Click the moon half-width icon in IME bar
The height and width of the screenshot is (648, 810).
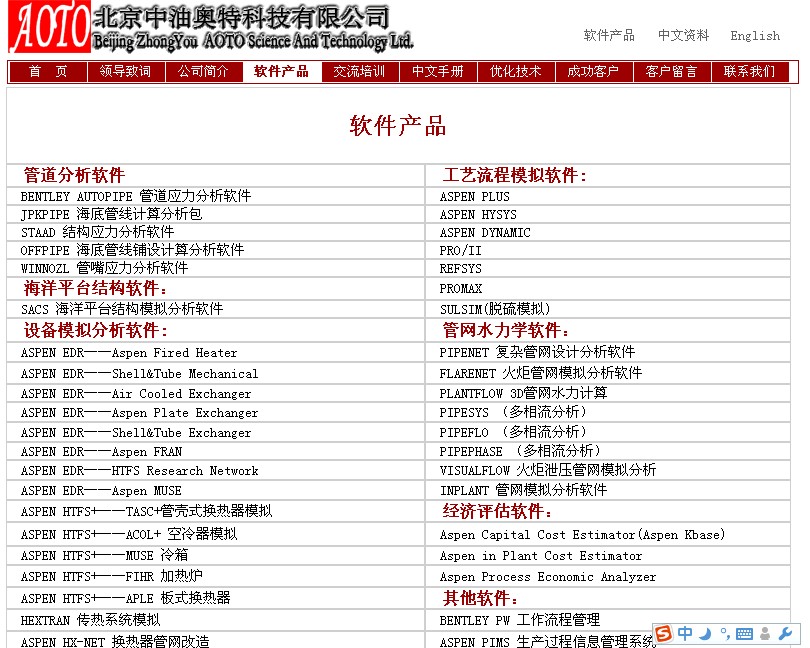coord(706,634)
